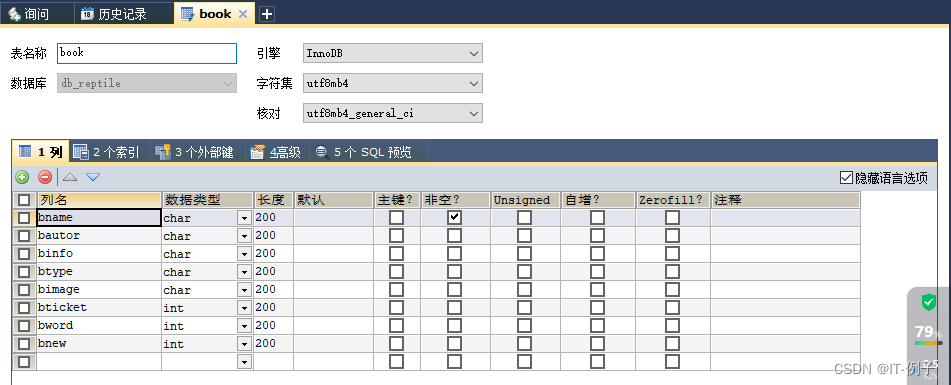Click the 注释 column header
The width and height of the screenshot is (951, 385).
pyautogui.click(x=785, y=200)
